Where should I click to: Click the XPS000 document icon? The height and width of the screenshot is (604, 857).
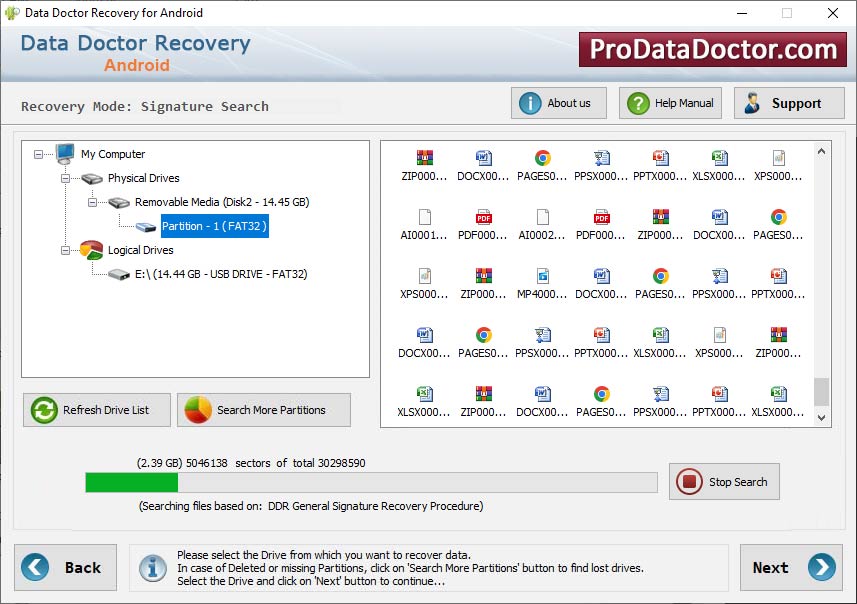[x=779, y=160]
